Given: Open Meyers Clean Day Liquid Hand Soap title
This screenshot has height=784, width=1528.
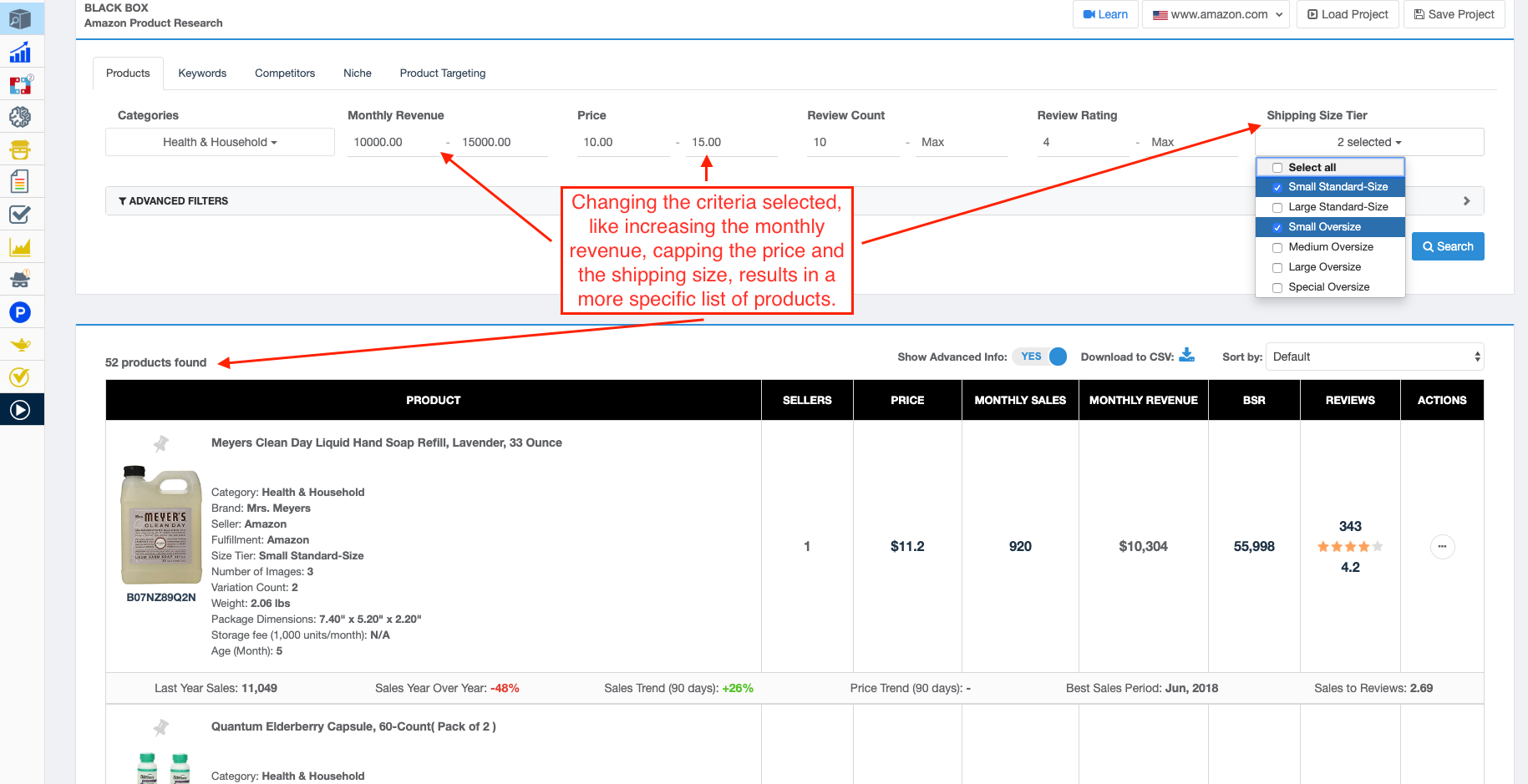Looking at the screenshot, I should [387, 443].
